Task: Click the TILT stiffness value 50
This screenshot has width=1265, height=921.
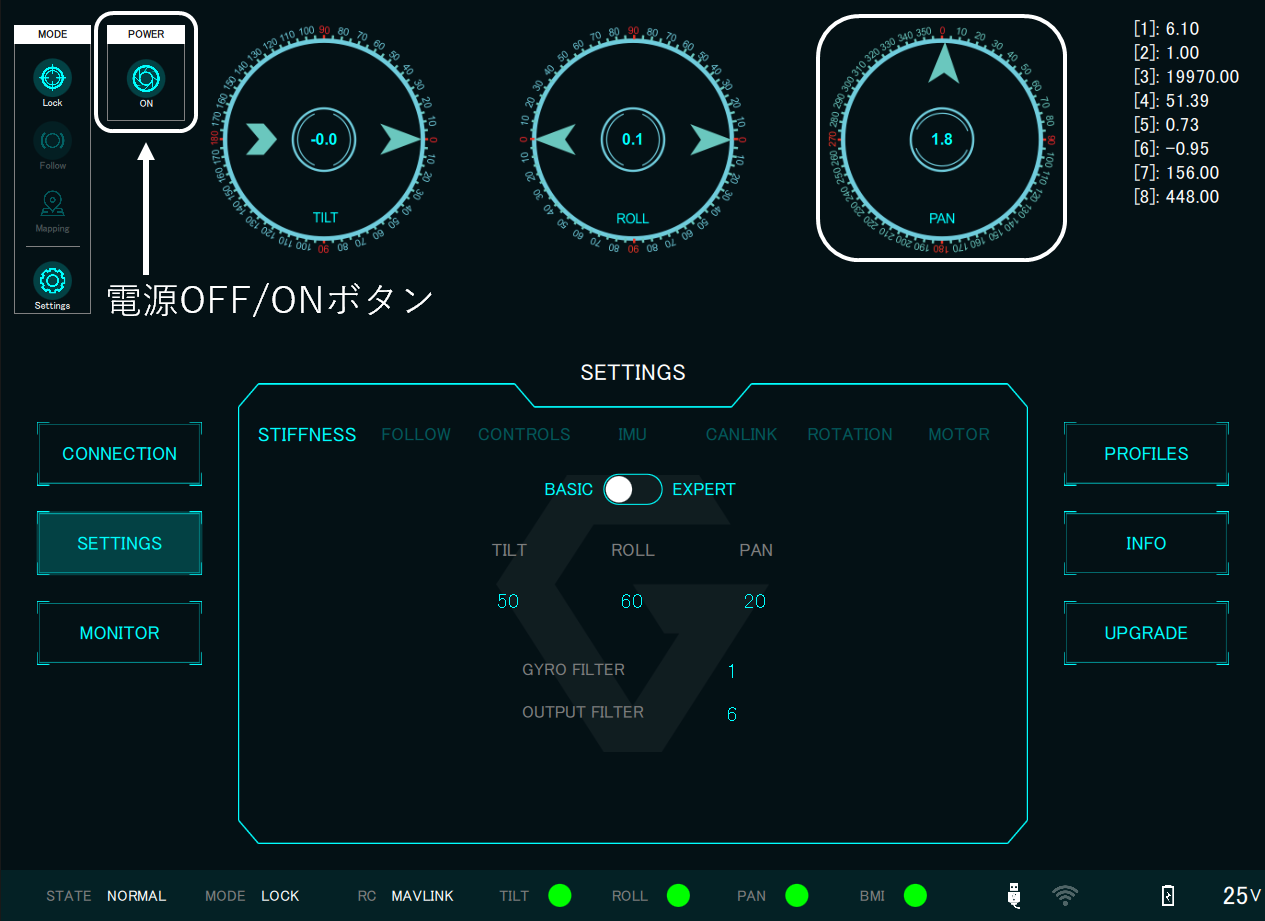Action: [508, 601]
